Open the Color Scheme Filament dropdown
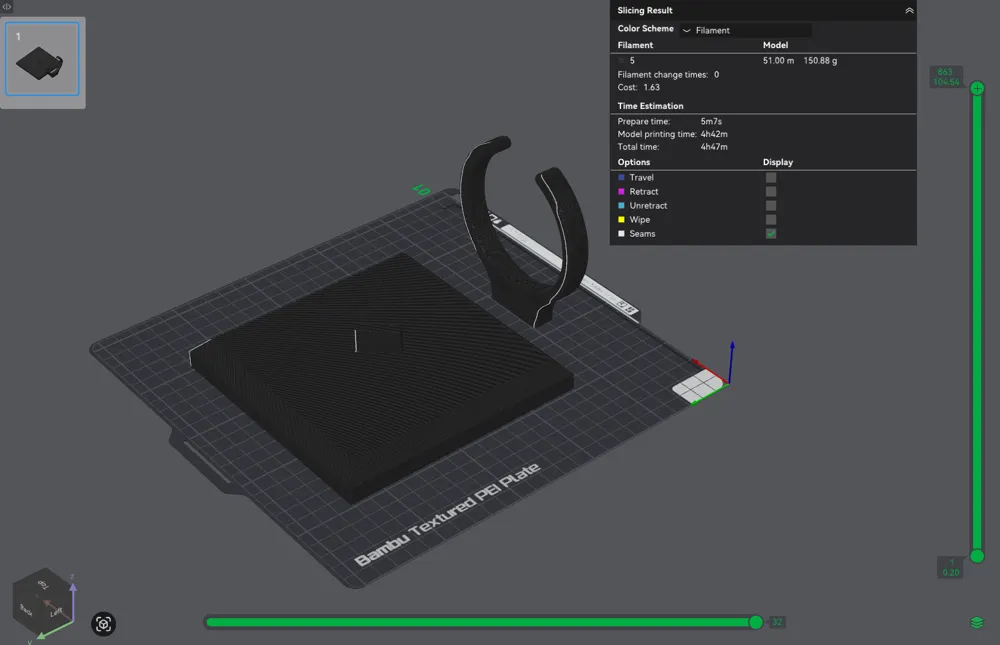 coord(746,30)
